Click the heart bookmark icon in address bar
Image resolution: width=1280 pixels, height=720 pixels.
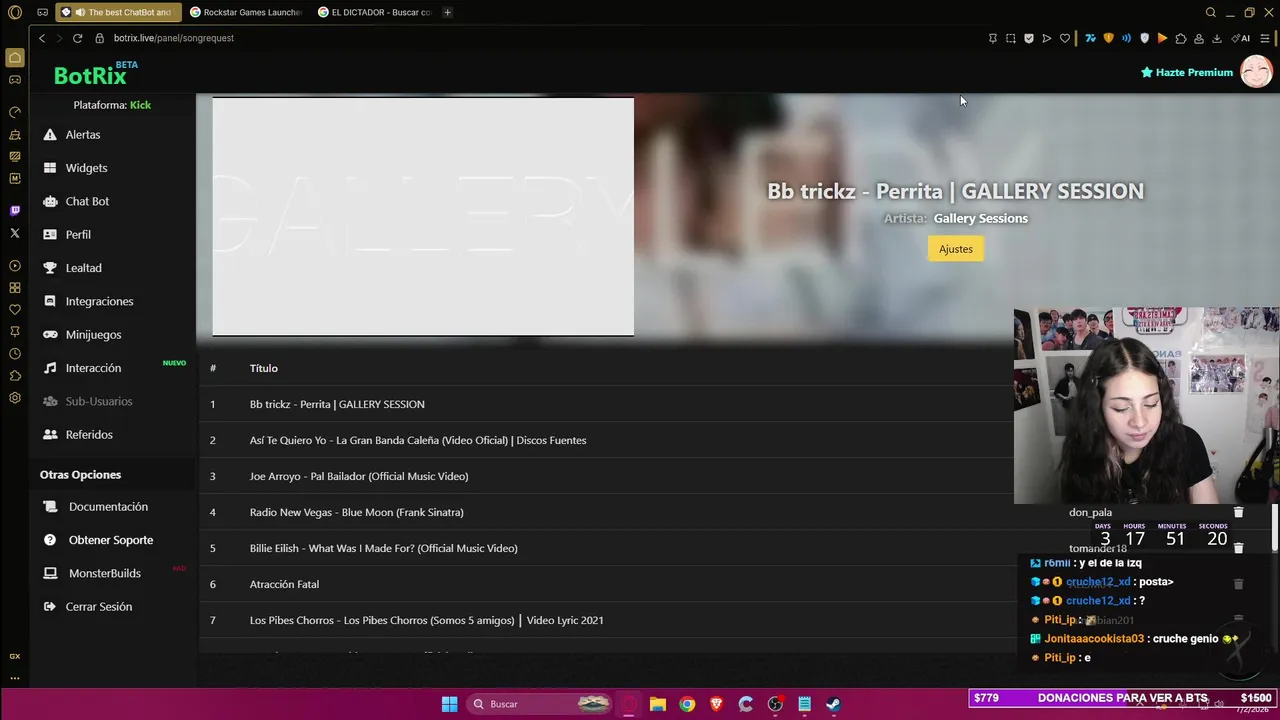tap(1065, 38)
